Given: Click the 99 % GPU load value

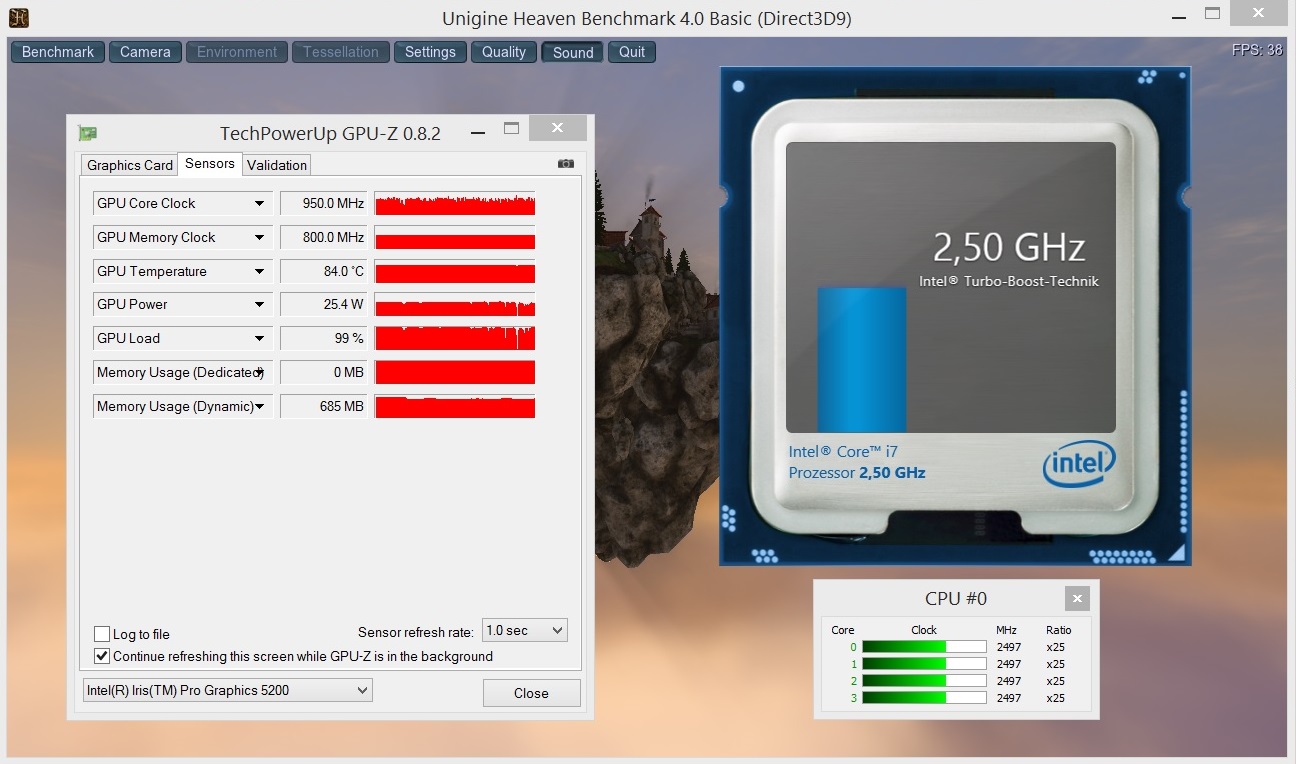Looking at the screenshot, I should pyautogui.click(x=323, y=338).
